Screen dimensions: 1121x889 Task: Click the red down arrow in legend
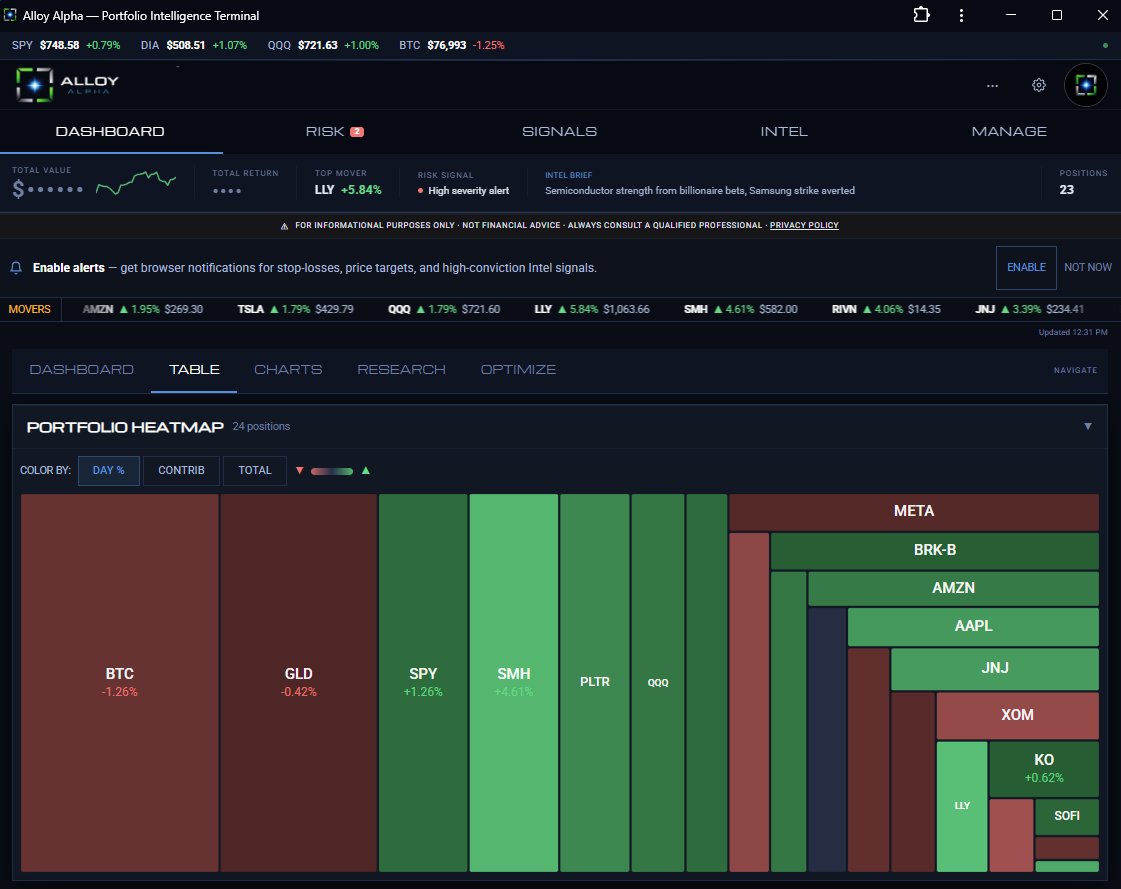[x=300, y=471]
